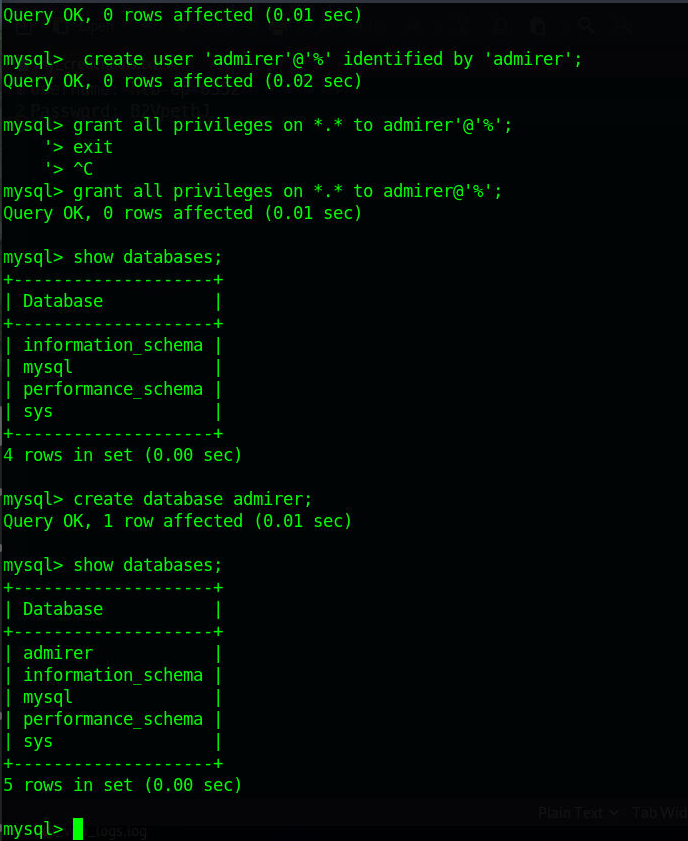
Task: Click 'sys' row in the first table
Action: point(38,412)
